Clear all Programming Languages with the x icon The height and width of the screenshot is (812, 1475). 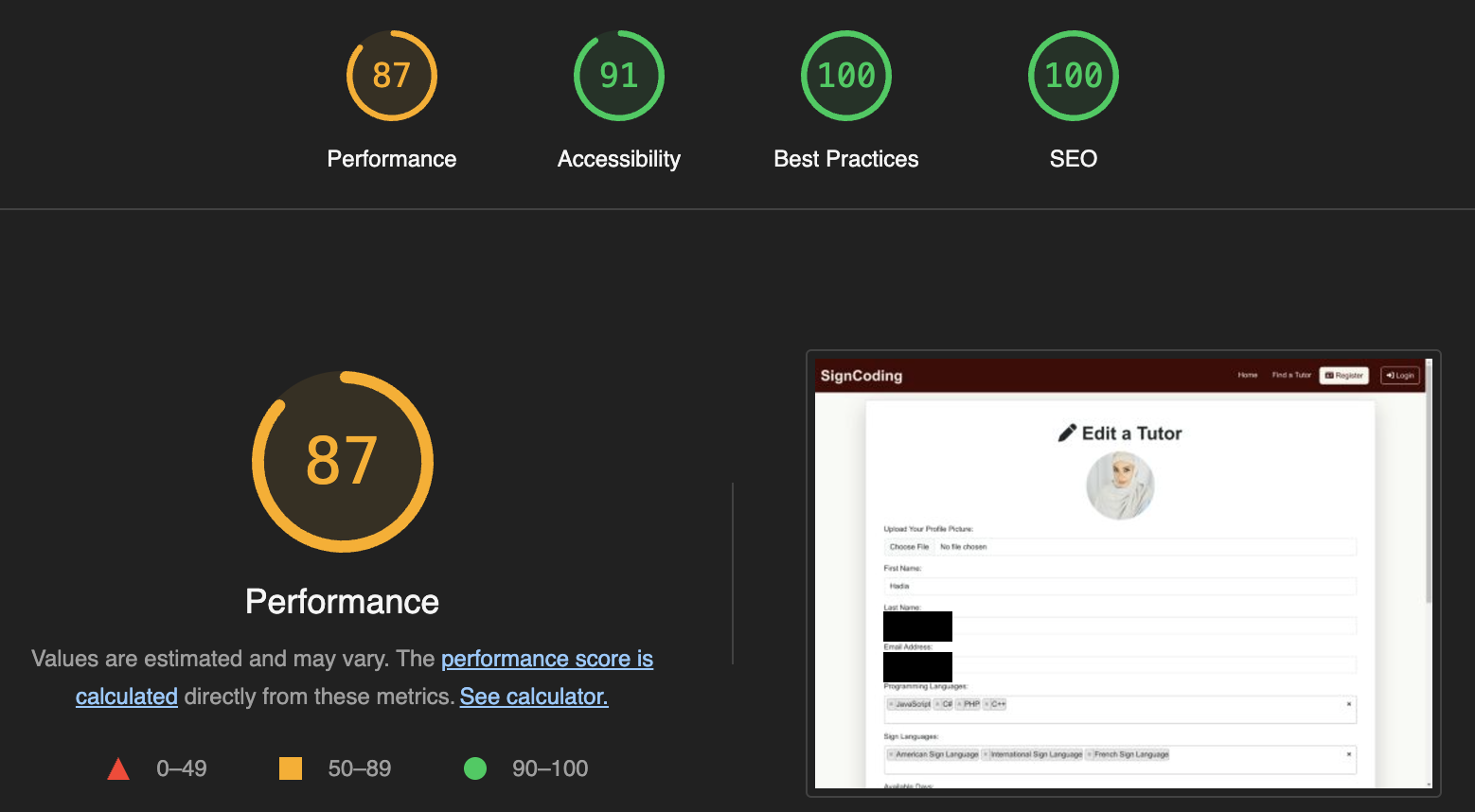[x=1348, y=704]
